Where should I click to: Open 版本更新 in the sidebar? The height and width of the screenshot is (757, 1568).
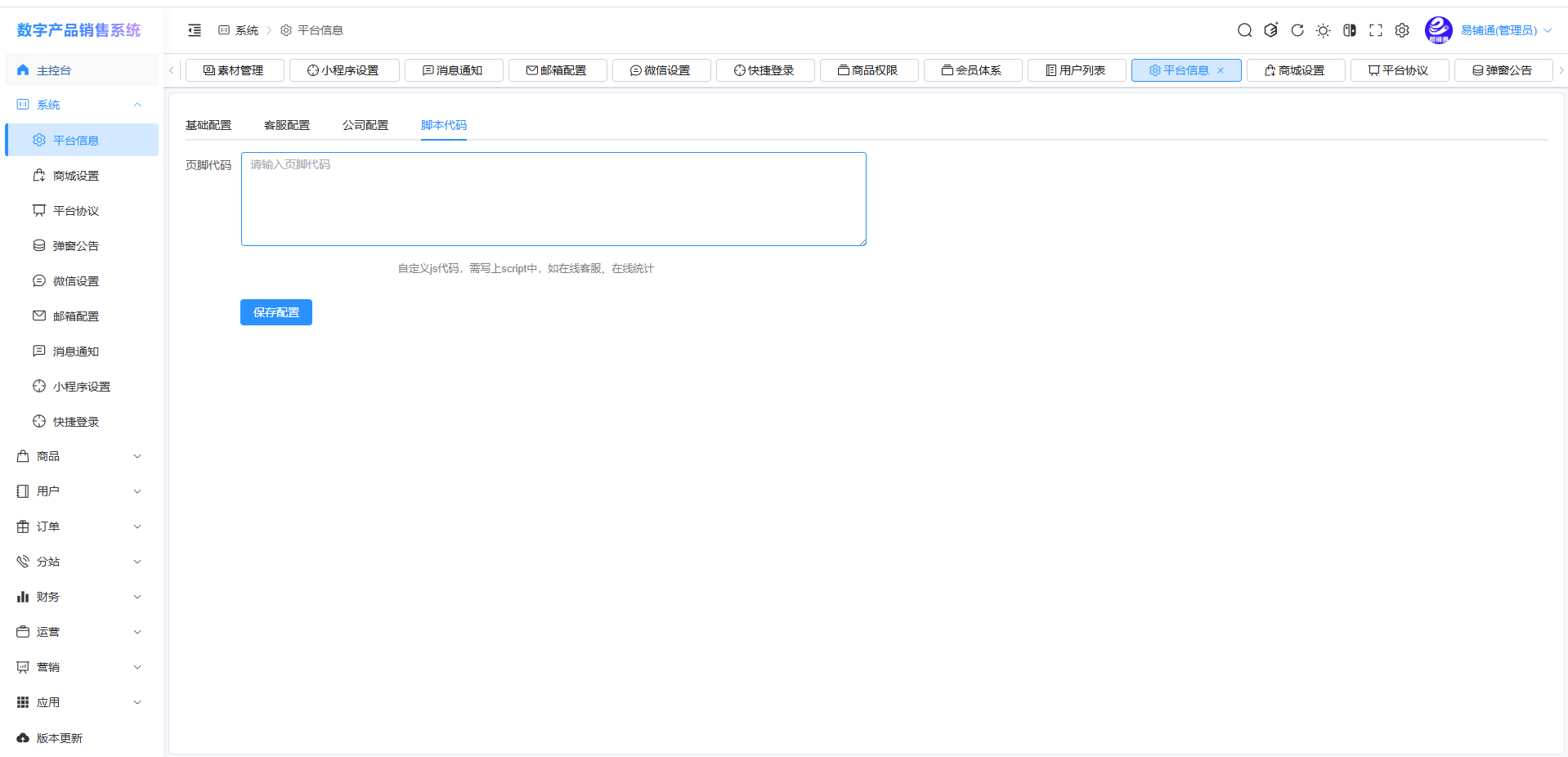60,738
